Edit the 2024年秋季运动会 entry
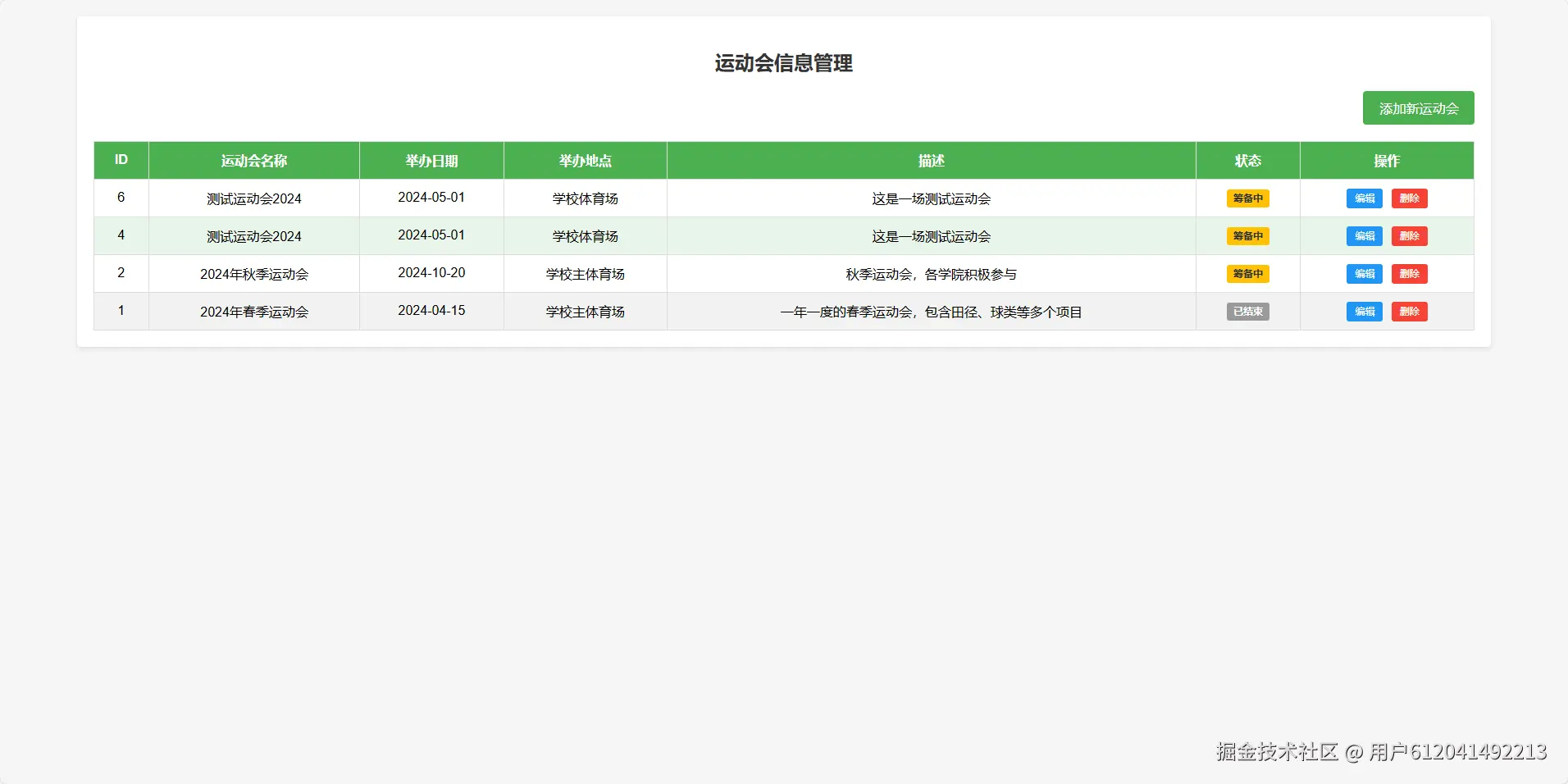The width and height of the screenshot is (1568, 784). (x=1365, y=274)
